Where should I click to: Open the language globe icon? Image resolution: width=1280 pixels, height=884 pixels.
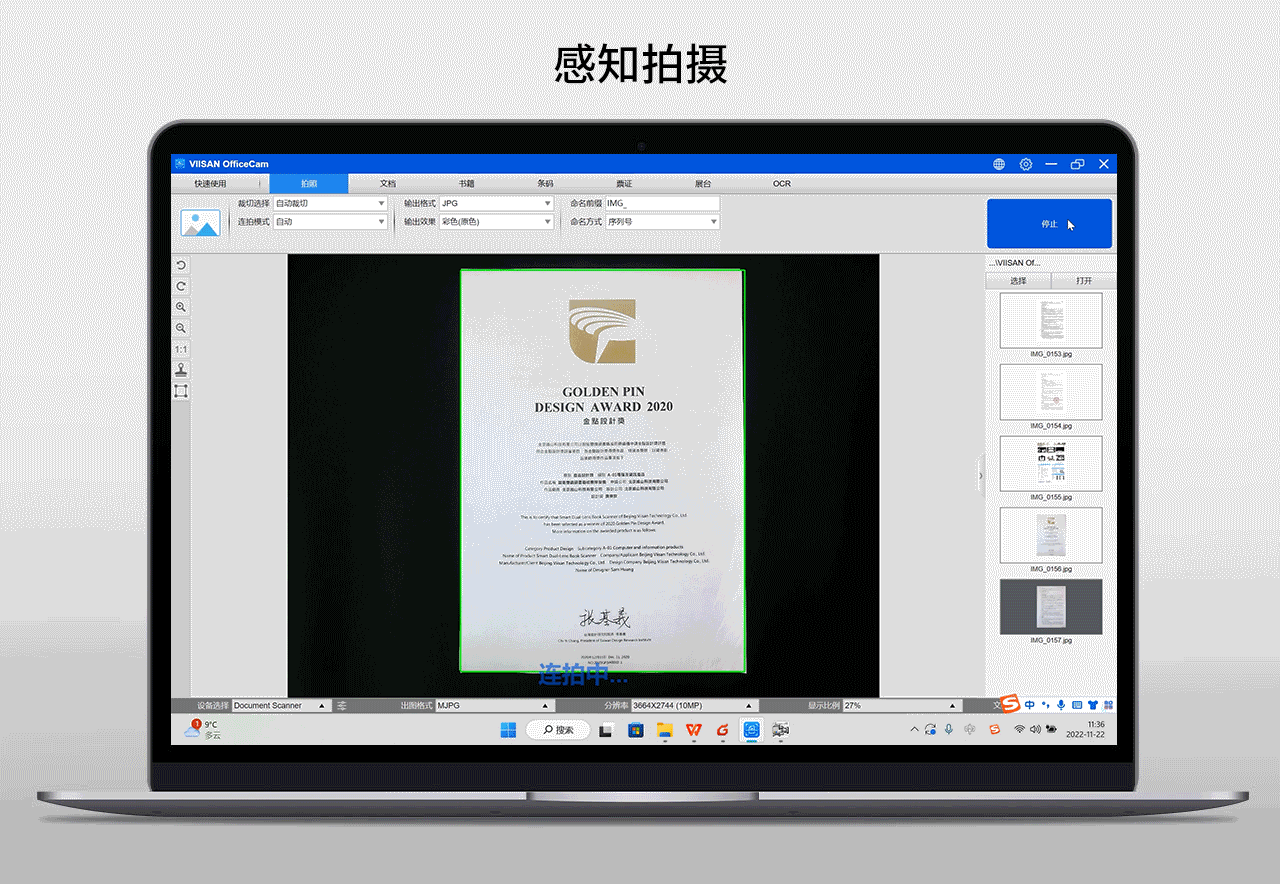pyautogui.click(x=999, y=164)
